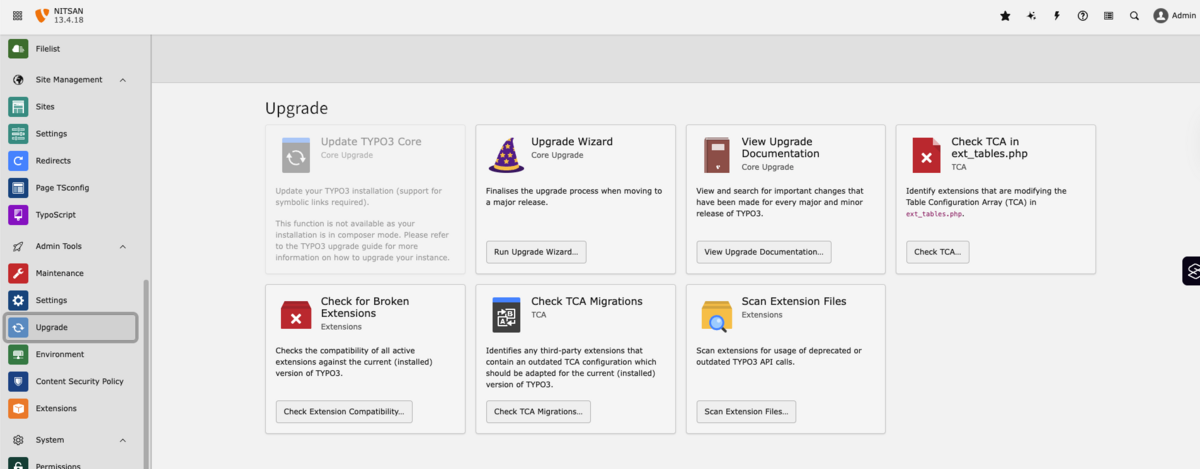Open the Redirects module
1200x469 pixels.
click(x=53, y=160)
